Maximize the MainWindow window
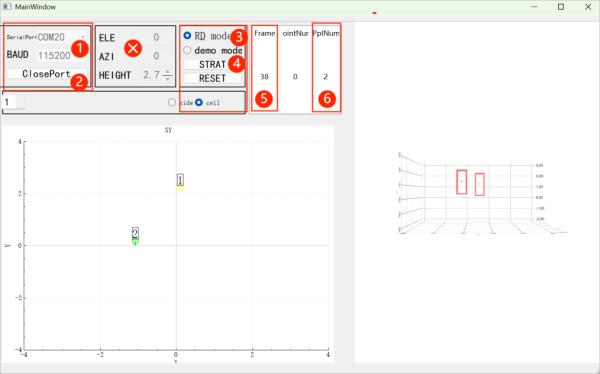The height and width of the screenshot is (374, 600). (x=561, y=7)
